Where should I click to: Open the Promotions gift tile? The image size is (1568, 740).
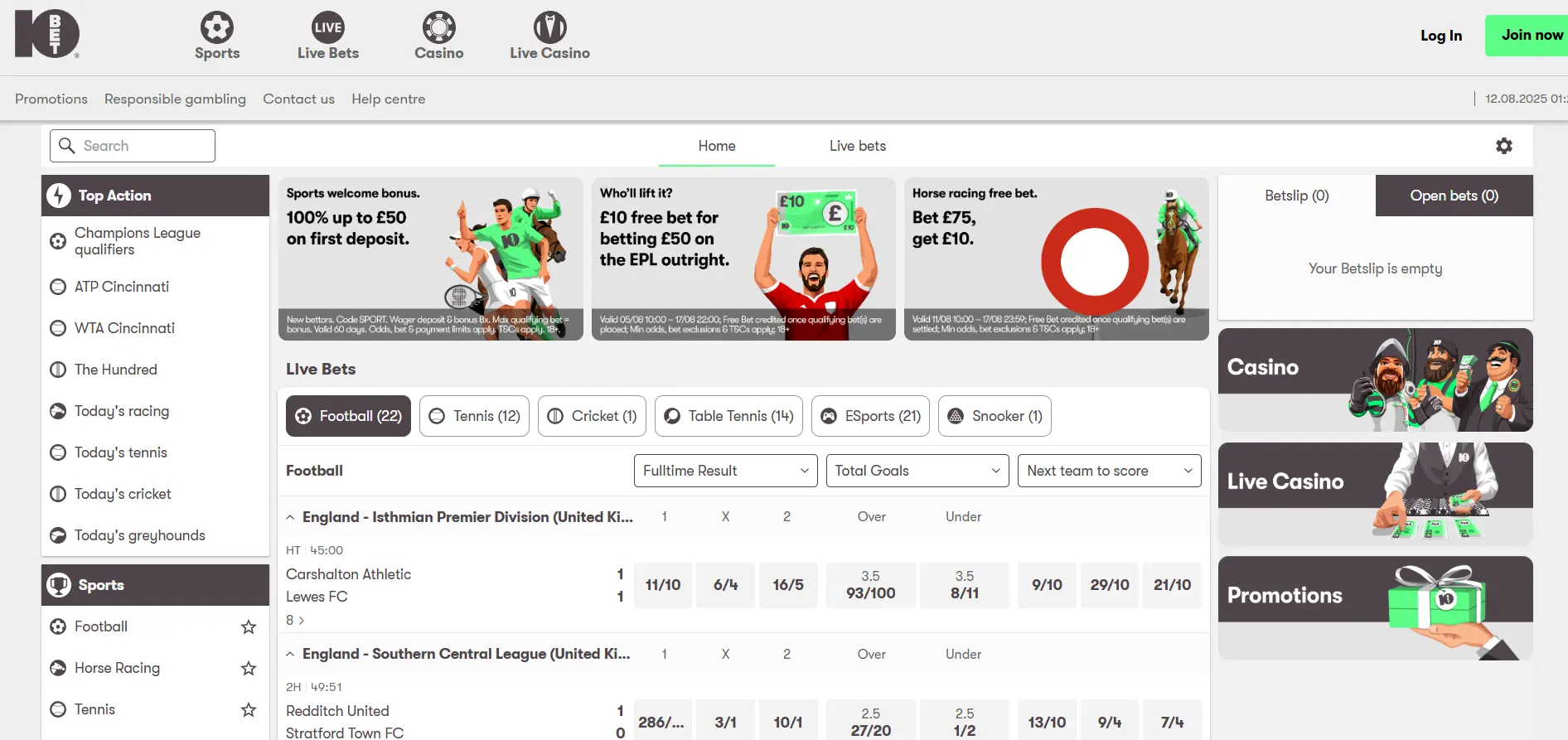(1376, 607)
